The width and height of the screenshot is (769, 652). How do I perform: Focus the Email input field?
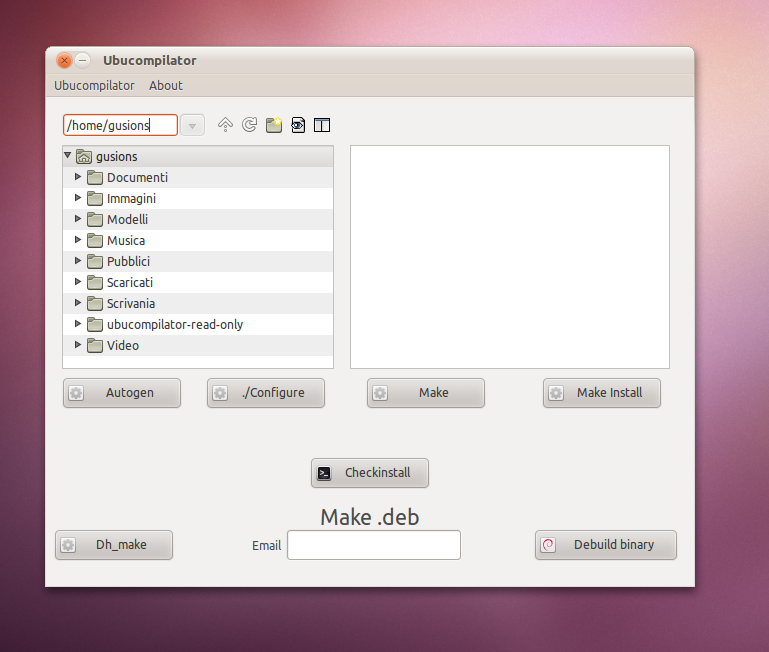pyautogui.click(x=374, y=545)
